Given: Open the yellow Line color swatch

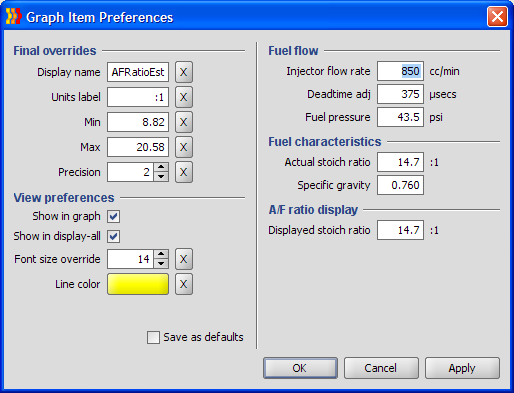Looking at the screenshot, I should 138,284.
